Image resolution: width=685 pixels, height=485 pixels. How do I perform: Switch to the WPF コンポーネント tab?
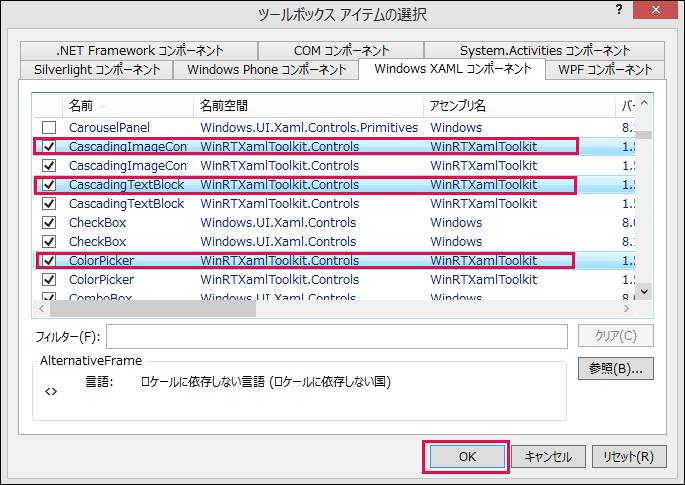coord(605,70)
